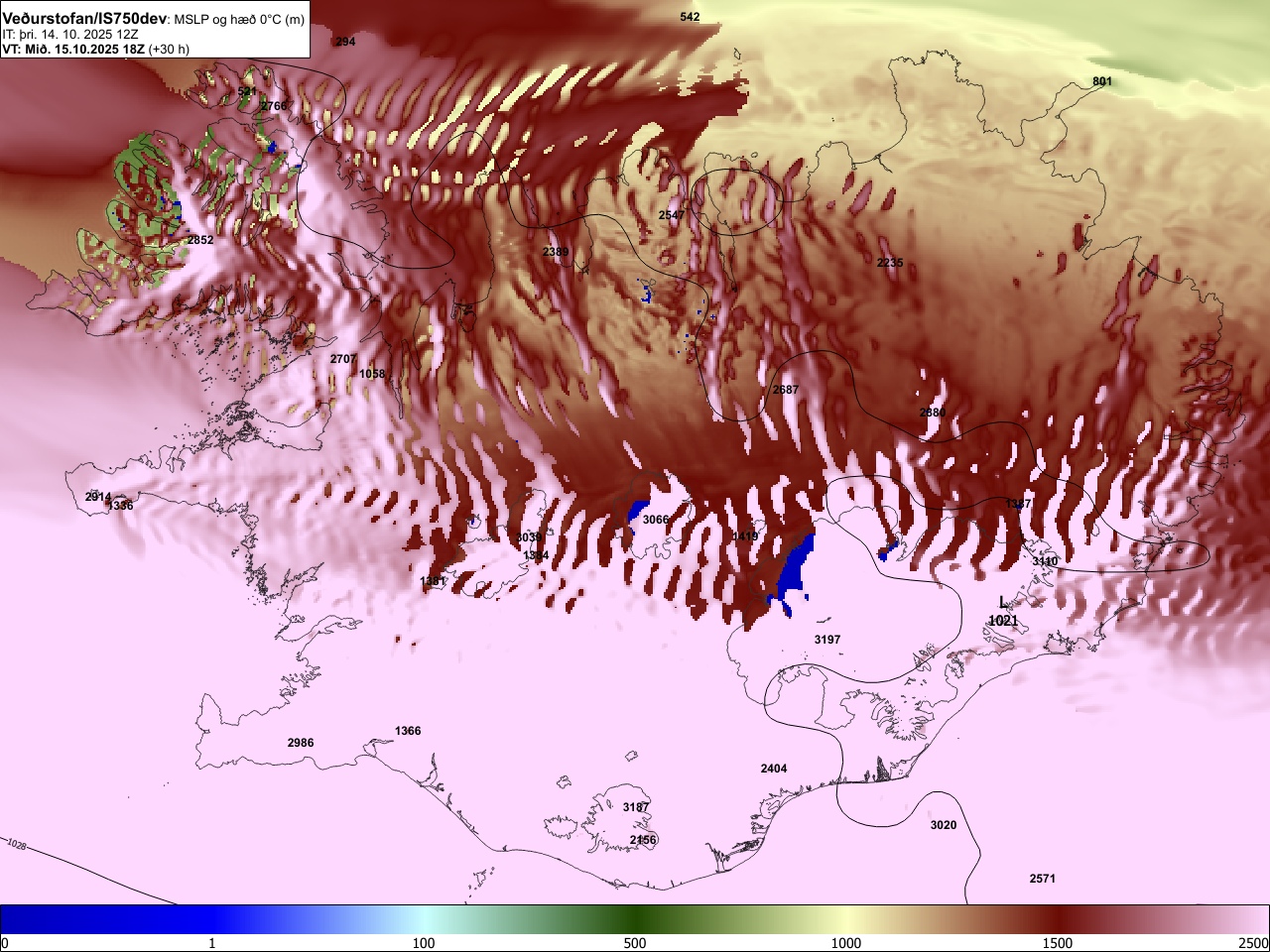Click the 2914 label on west coast
The height and width of the screenshot is (952, 1270).
pyautogui.click(x=98, y=497)
